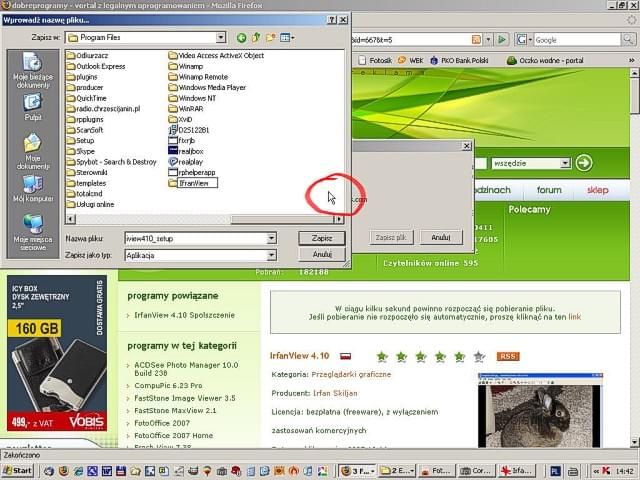
Task: Open the Przeglądarki graficzne category link
Action: (x=351, y=374)
